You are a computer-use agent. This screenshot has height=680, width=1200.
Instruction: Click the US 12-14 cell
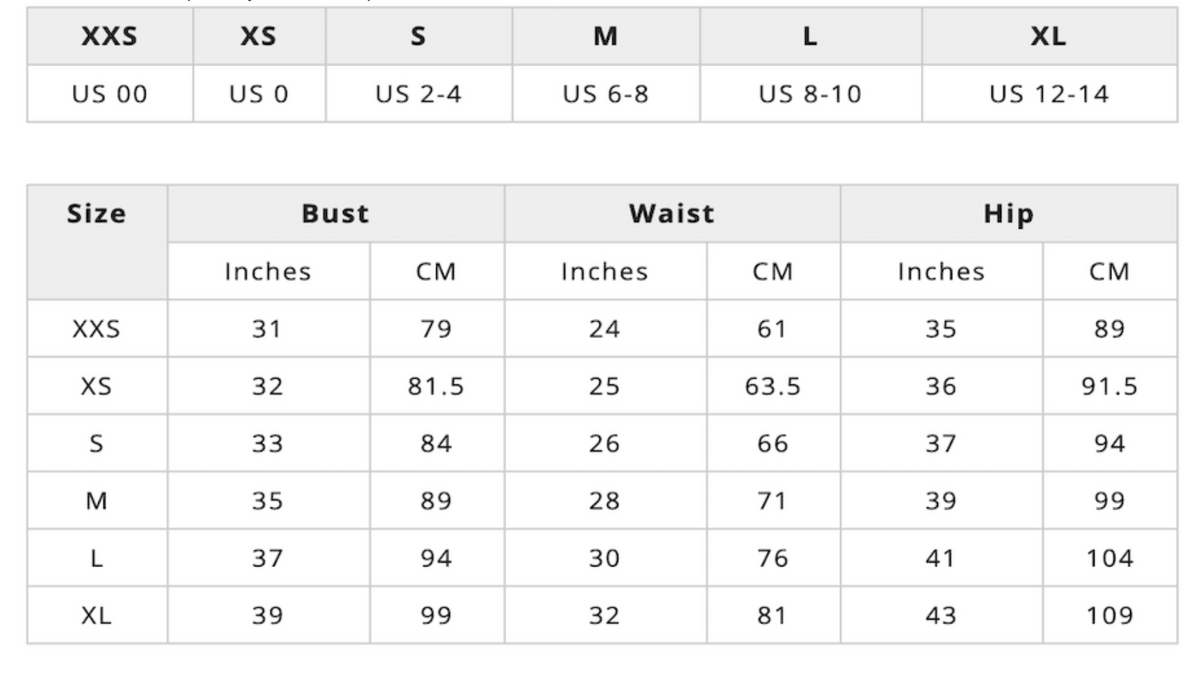(x=1050, y=95)
